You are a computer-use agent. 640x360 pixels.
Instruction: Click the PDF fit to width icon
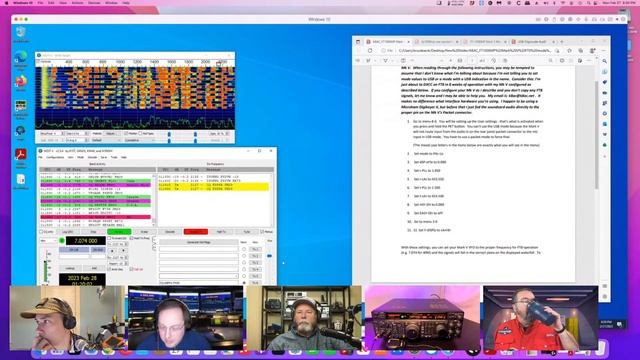[x=460, y=60]
